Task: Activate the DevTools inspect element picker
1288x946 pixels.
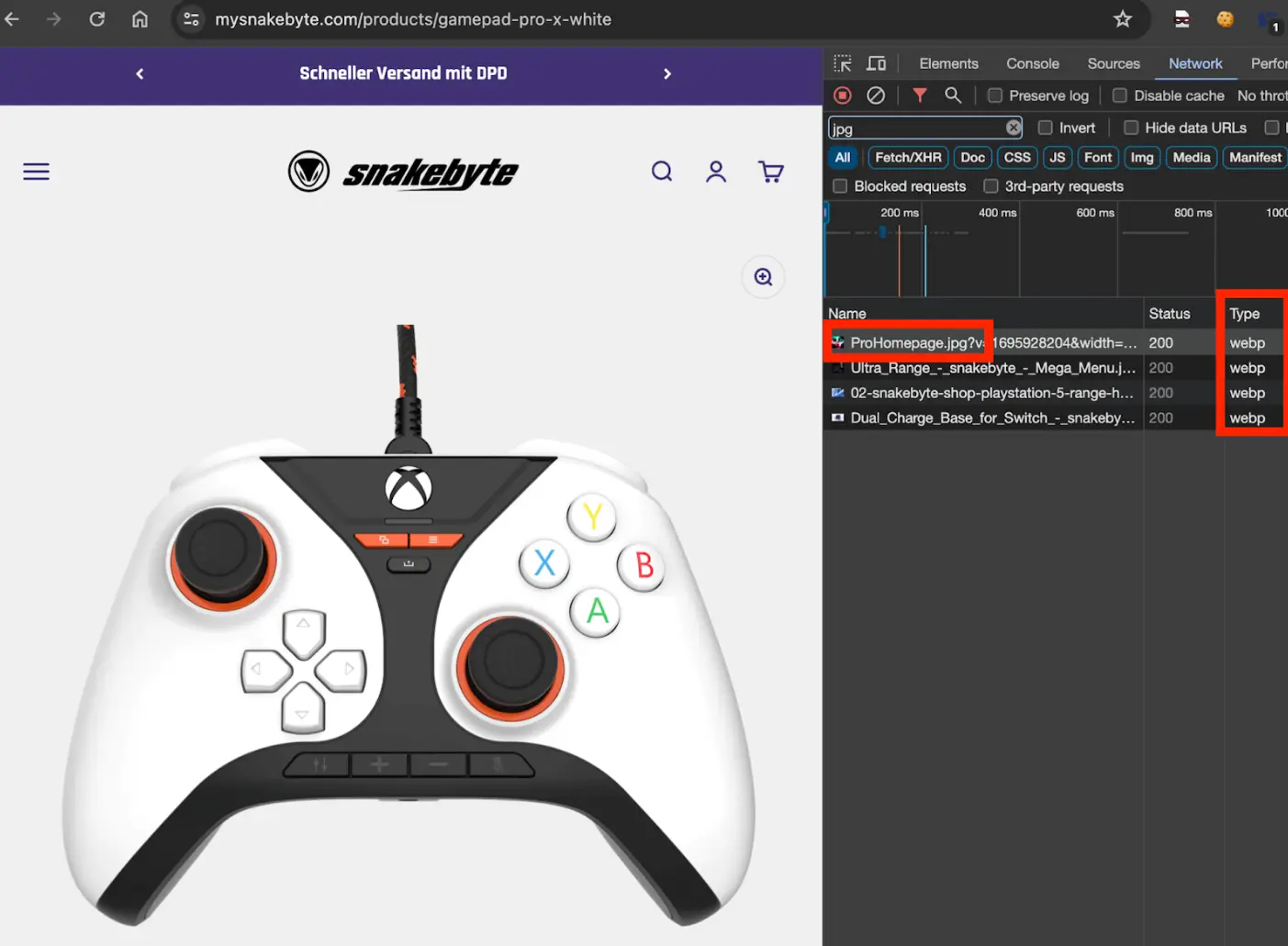Action: pyautogui.click(x=842, y=63)
